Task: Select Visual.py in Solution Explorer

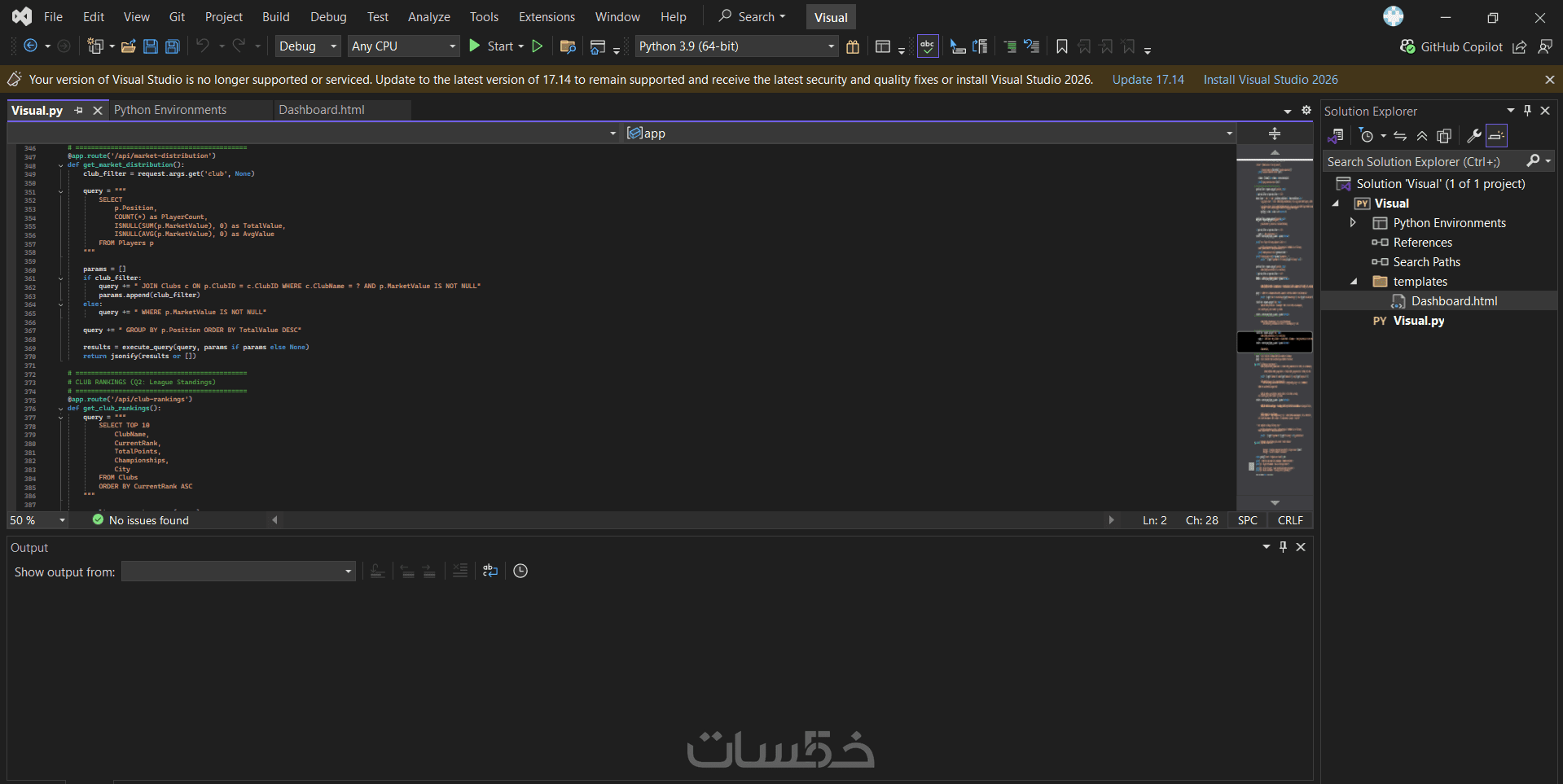Action: pos(1419,321)
